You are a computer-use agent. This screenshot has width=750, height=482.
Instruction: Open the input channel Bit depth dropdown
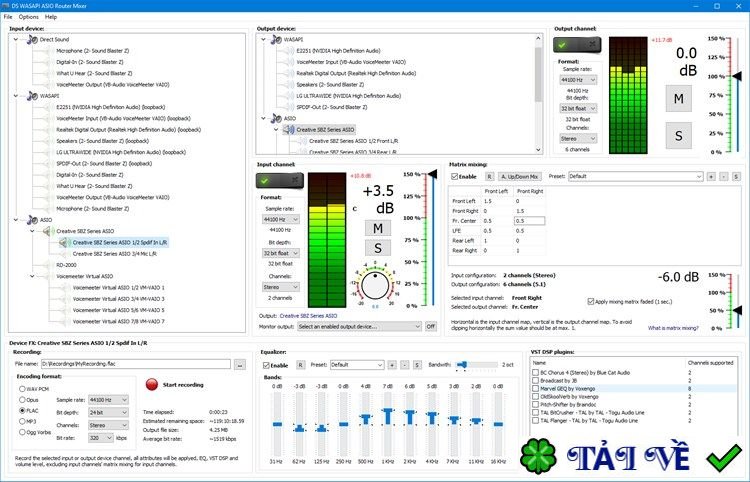[x=281, y=253]
